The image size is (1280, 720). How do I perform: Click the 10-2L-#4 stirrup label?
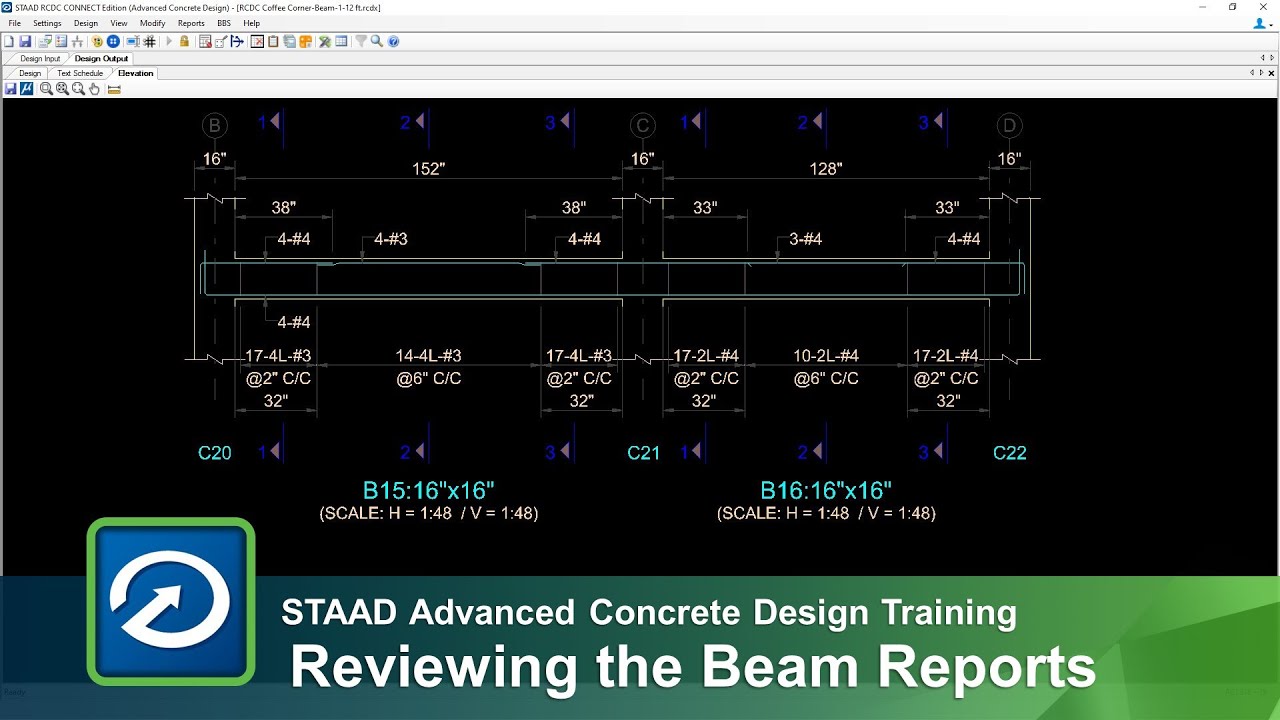(x=826, y=356)
